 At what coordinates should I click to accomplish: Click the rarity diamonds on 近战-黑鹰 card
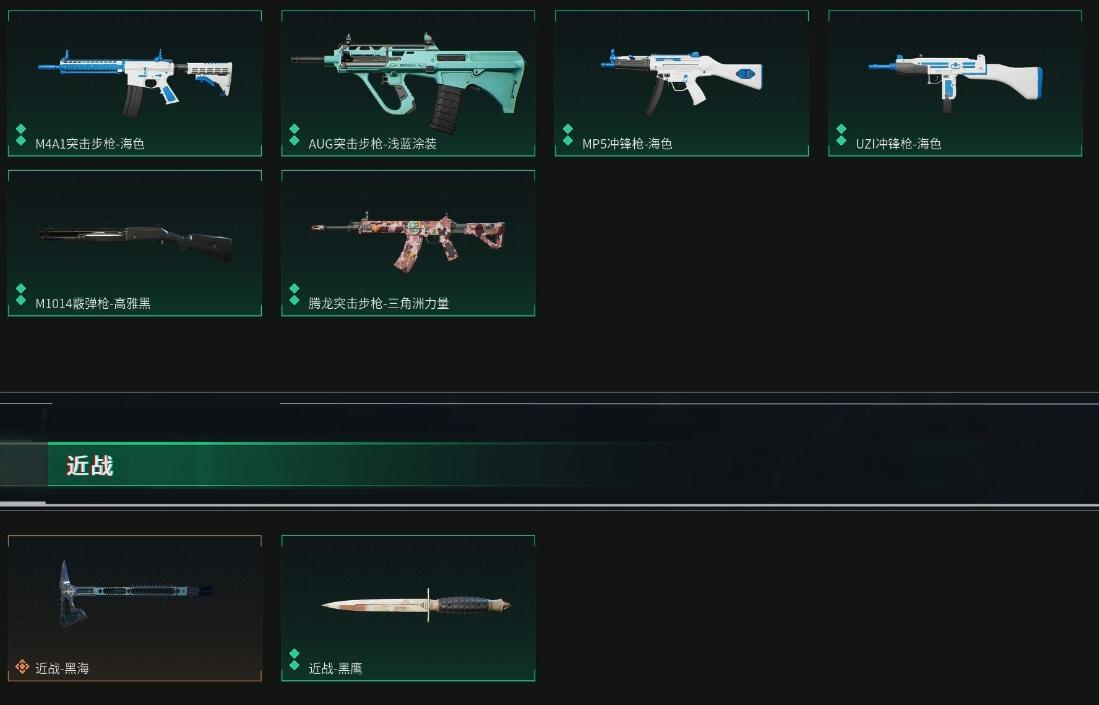(294, 659)
